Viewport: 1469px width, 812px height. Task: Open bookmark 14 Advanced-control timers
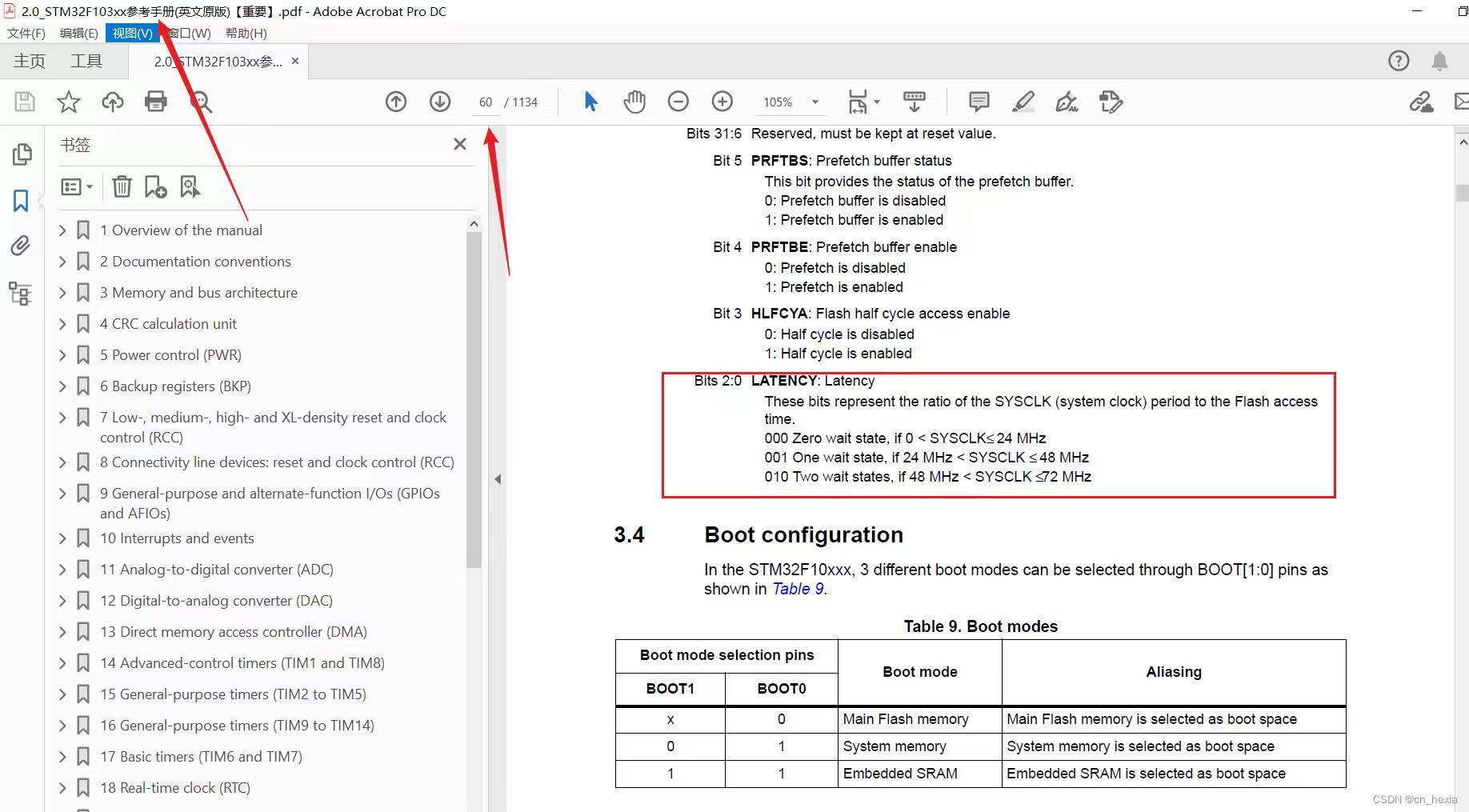(242, 663)
